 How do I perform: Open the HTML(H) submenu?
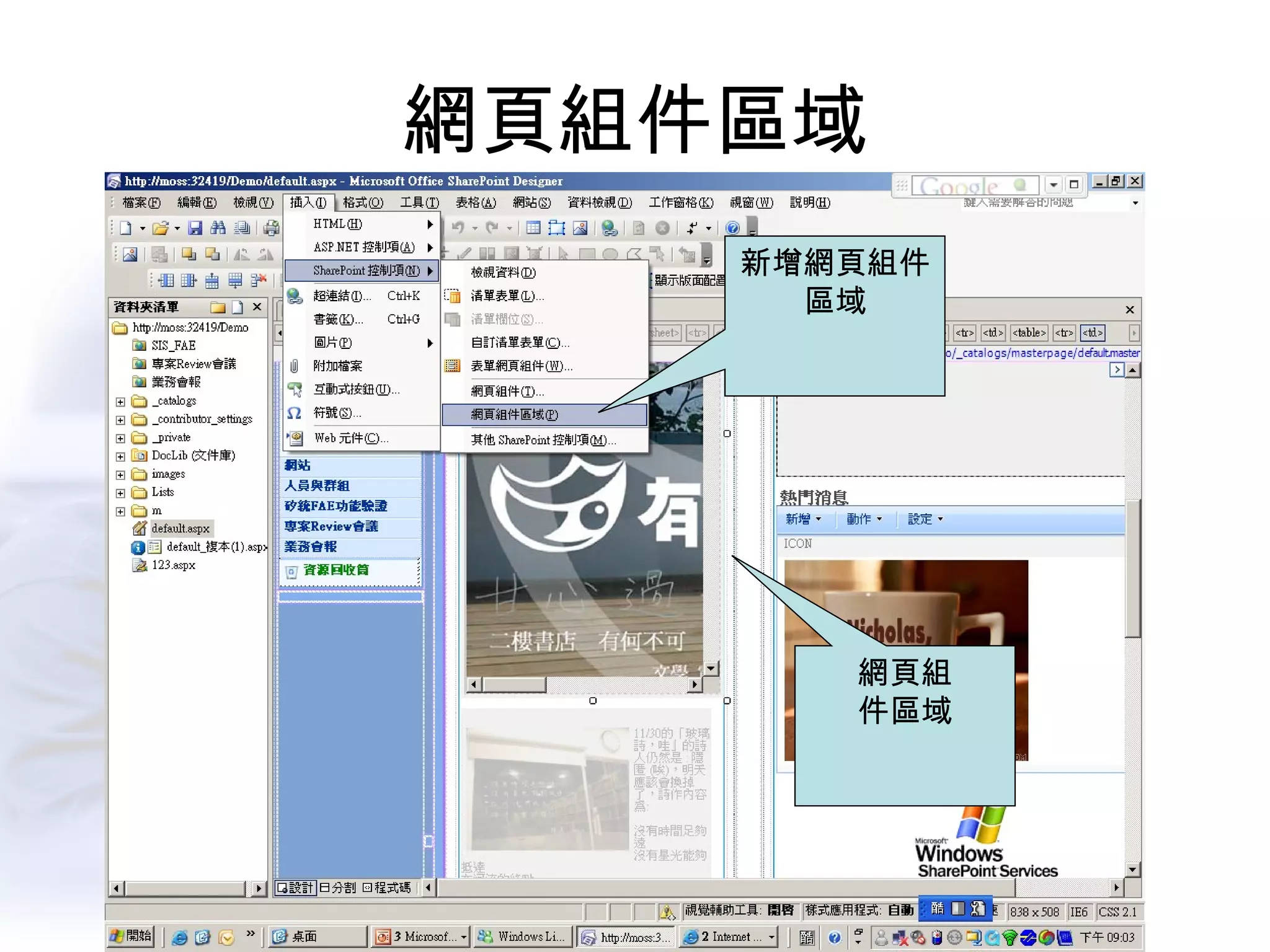(x=363, y=224)
